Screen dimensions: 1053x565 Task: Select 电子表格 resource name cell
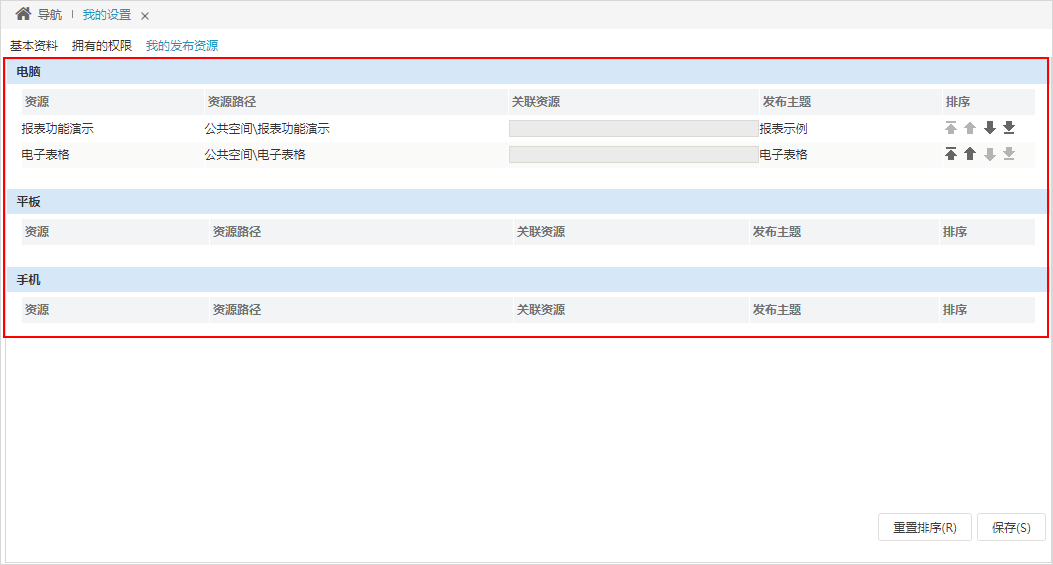[46, 155]
